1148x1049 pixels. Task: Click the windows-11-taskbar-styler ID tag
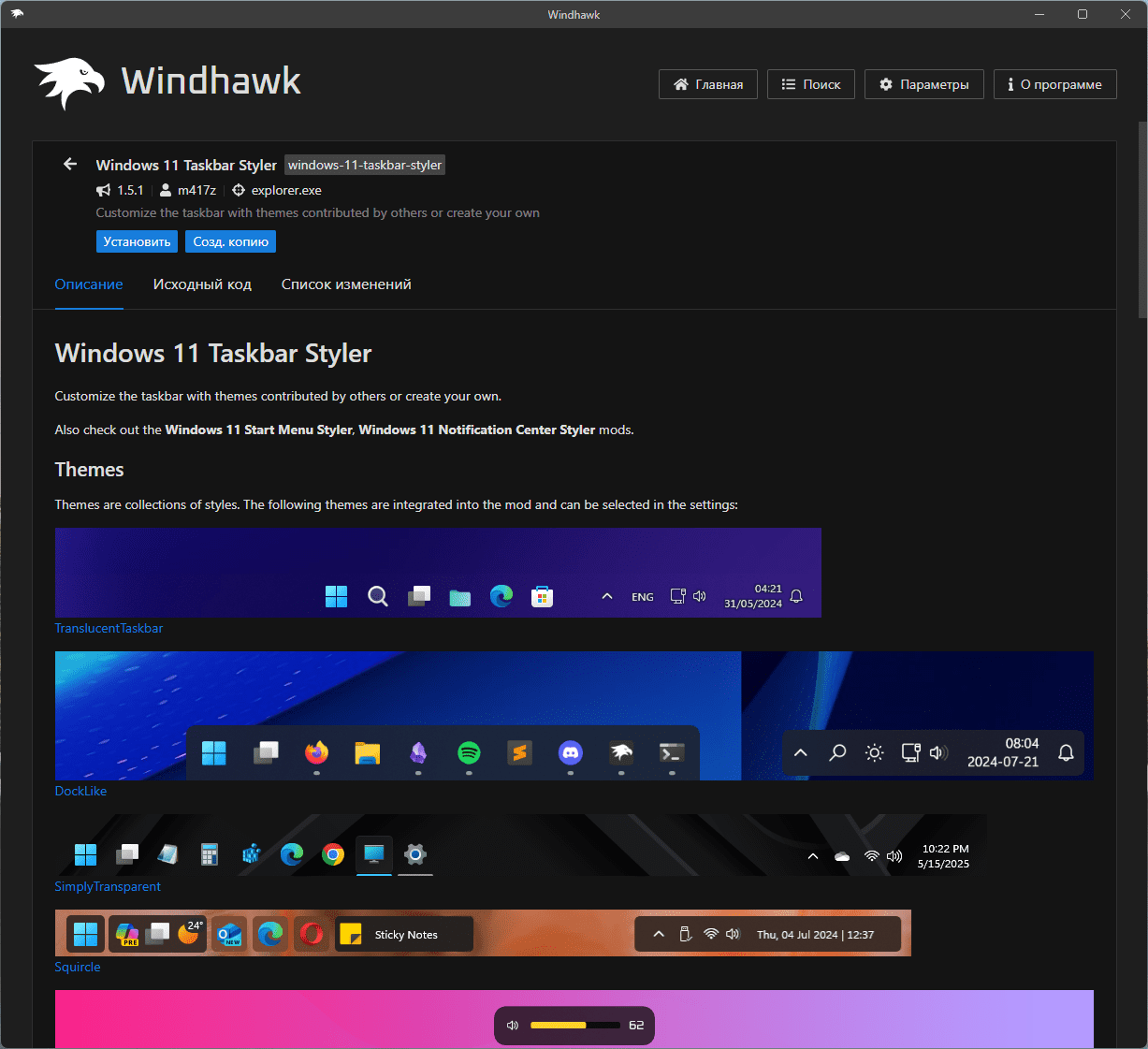pos(365,165)
